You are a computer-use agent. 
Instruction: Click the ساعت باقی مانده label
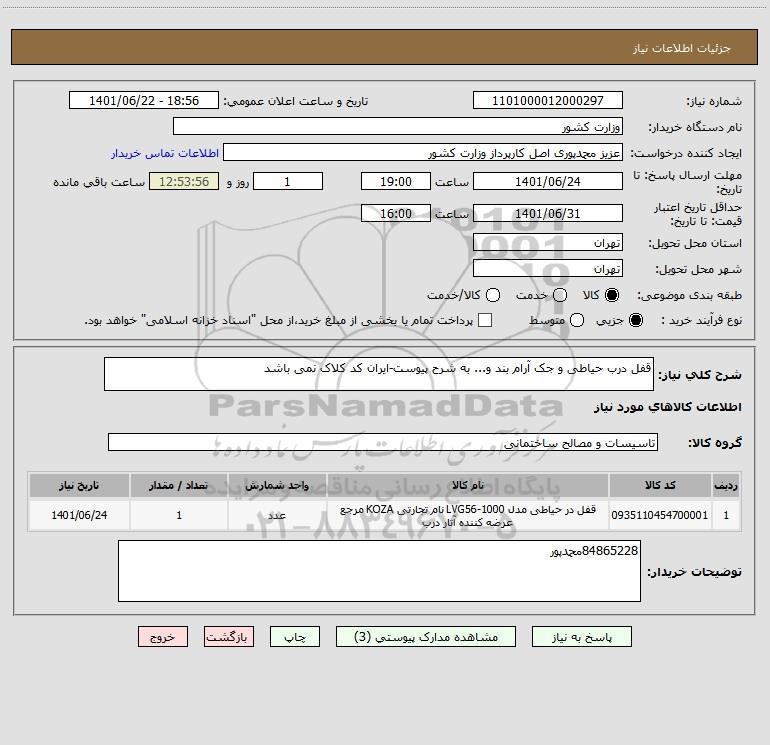click(x=99, y=182)
